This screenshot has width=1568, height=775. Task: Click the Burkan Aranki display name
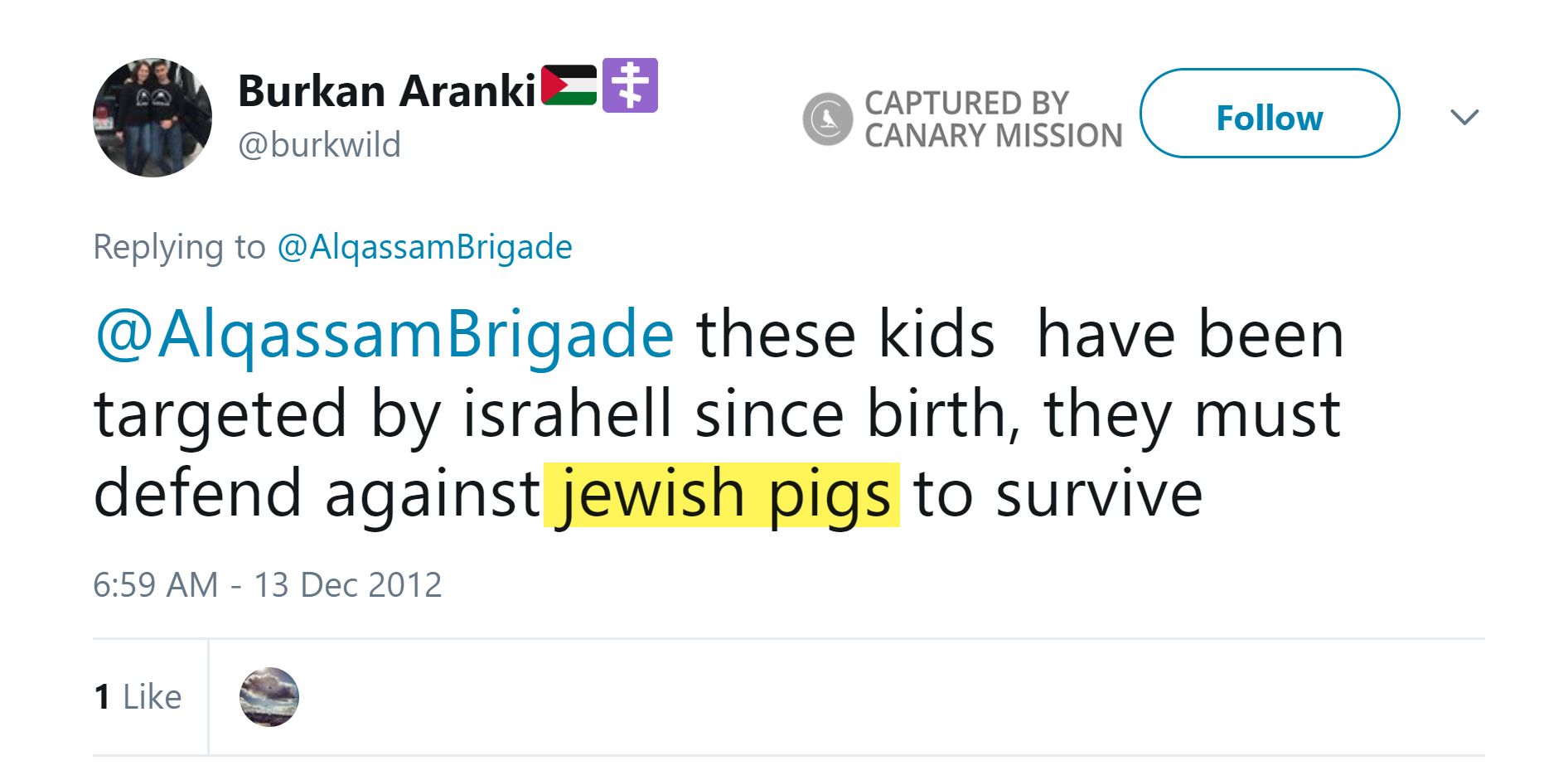[x=386, y=90]
